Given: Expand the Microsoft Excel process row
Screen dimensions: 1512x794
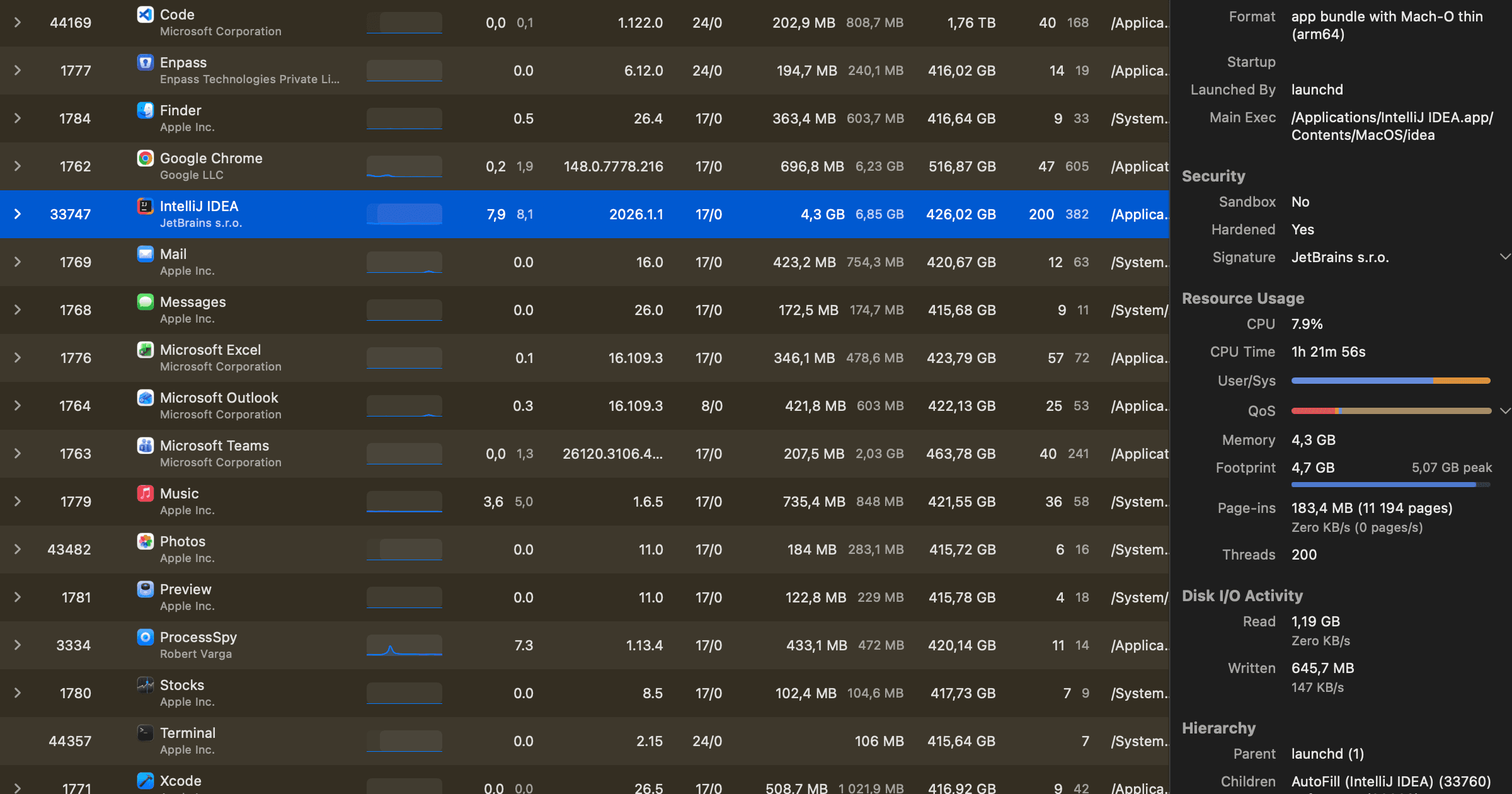Looking at the screenshot, I should tap(18, 358).
